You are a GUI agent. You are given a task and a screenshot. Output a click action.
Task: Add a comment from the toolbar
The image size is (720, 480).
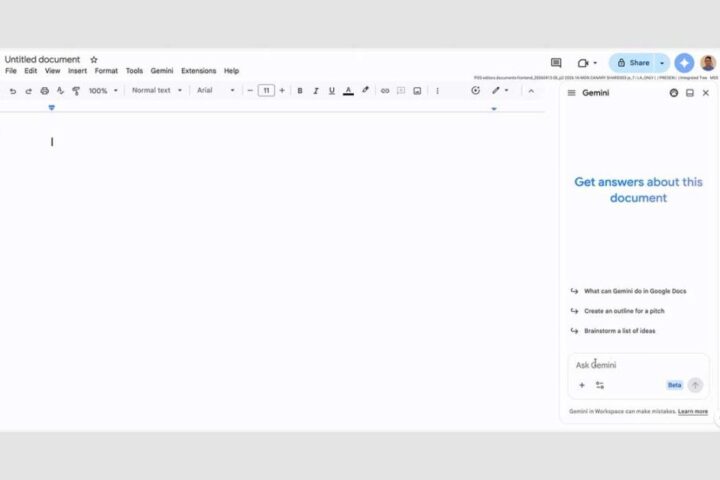[x=401, y=91]
